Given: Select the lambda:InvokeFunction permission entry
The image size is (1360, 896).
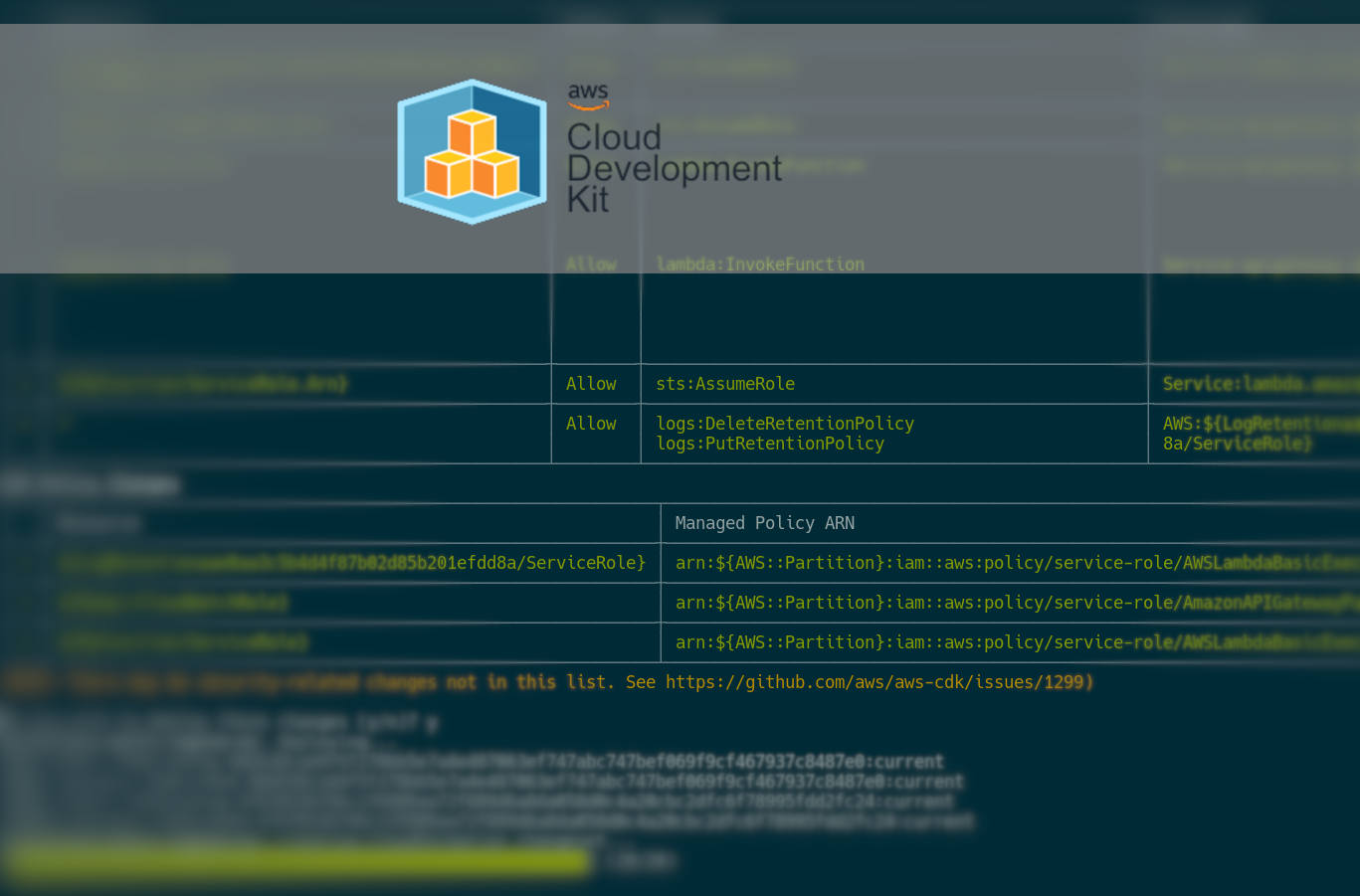Looking at the screenshot, I should pos(759,265).
